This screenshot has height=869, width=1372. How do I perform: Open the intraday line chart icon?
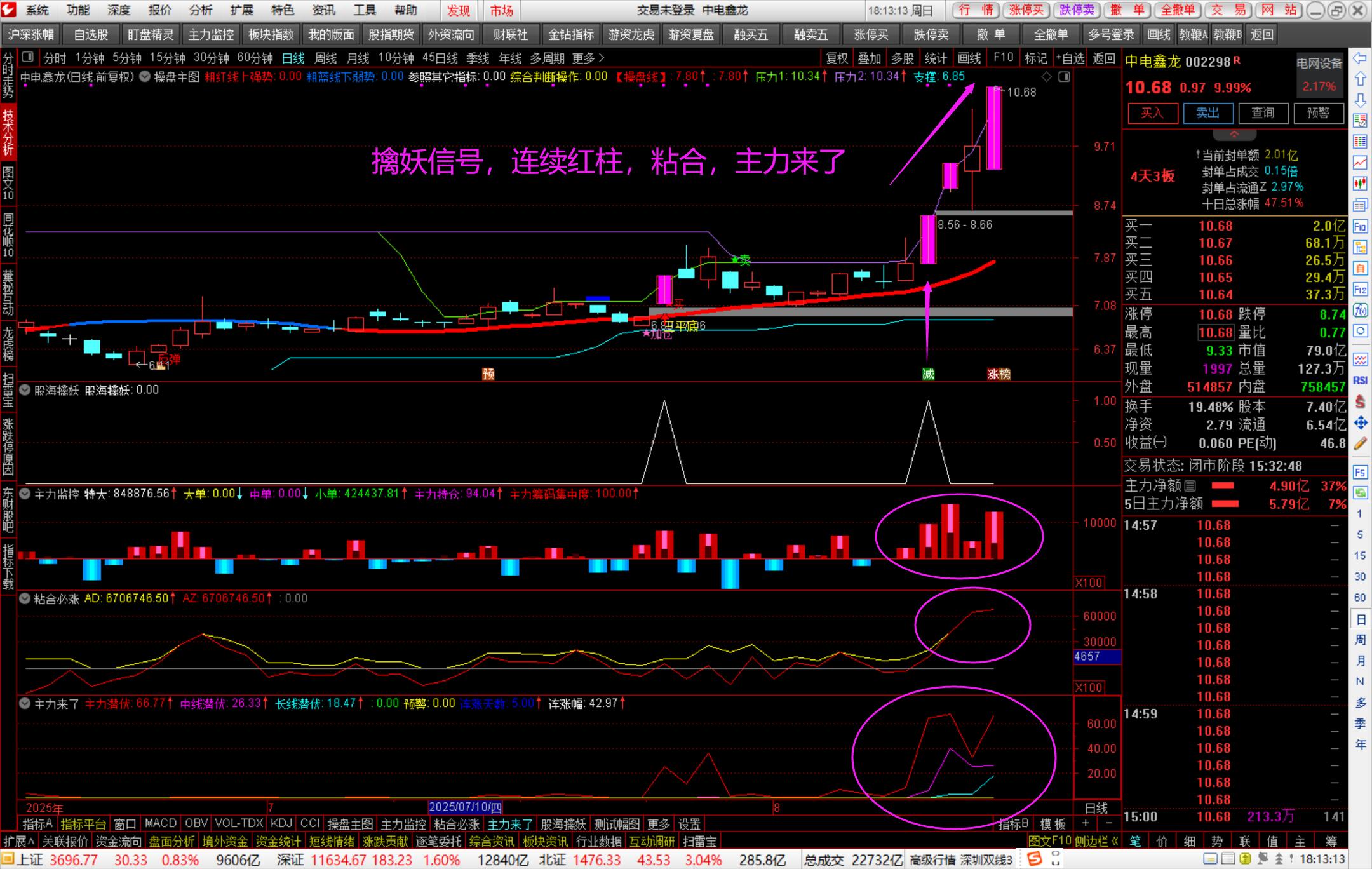[x=1360, y=163]
